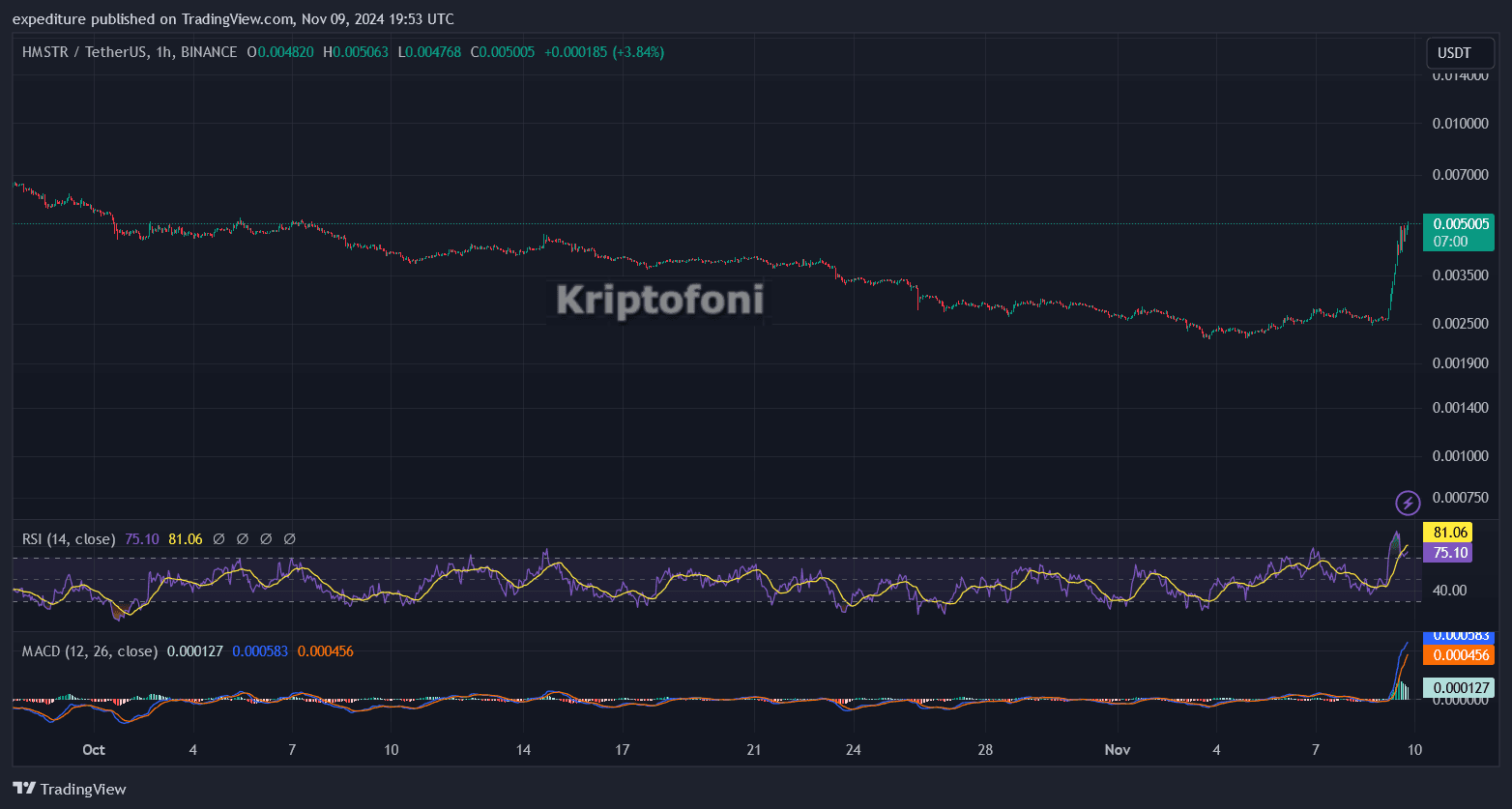Click the blue 0.000583 MACD legend value
Image resolution: width=1512 pixels, height=809 pixels.
pyautogui.click(x=260, y=651)
